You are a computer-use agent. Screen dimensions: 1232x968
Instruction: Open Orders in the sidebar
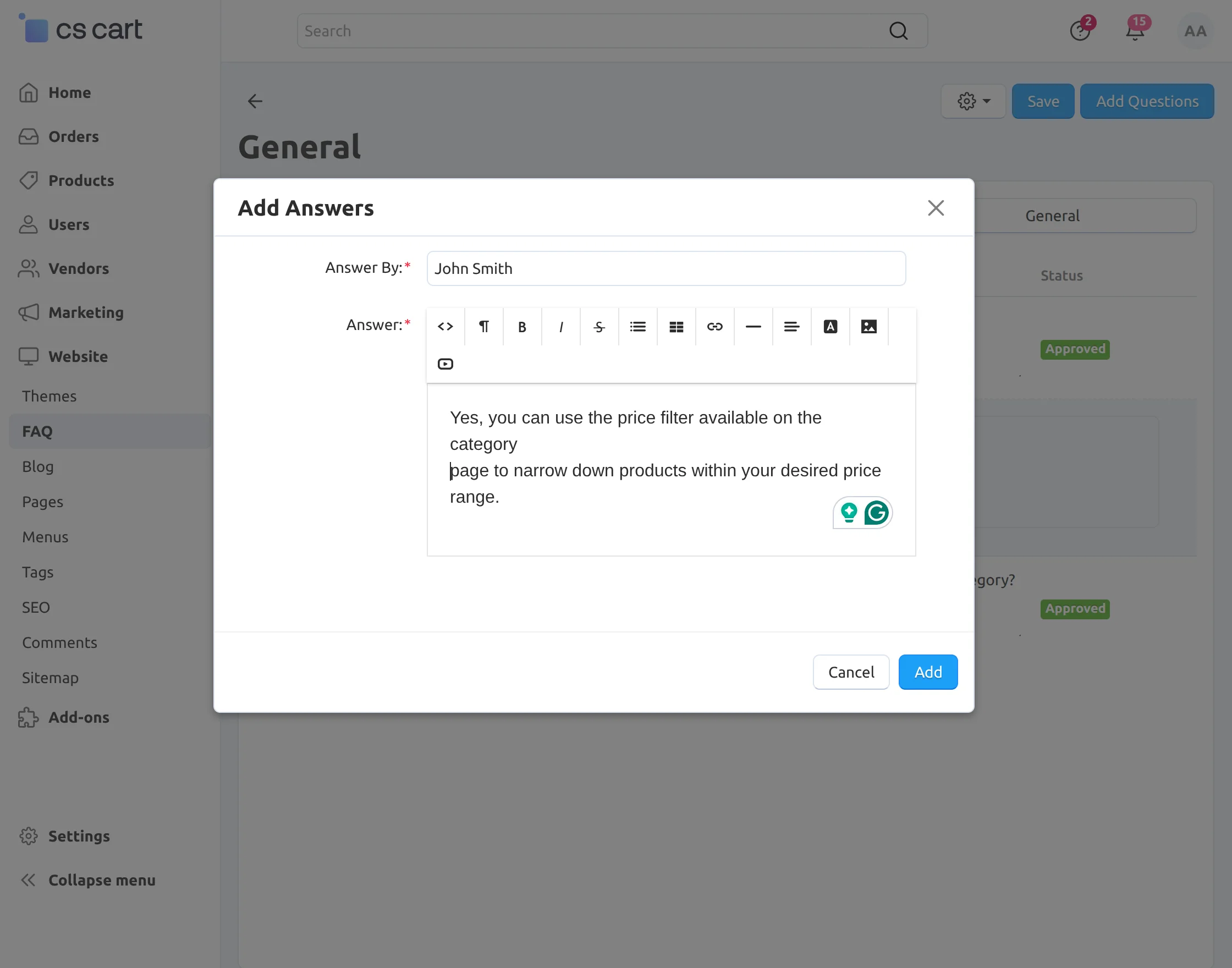(59, 136)
